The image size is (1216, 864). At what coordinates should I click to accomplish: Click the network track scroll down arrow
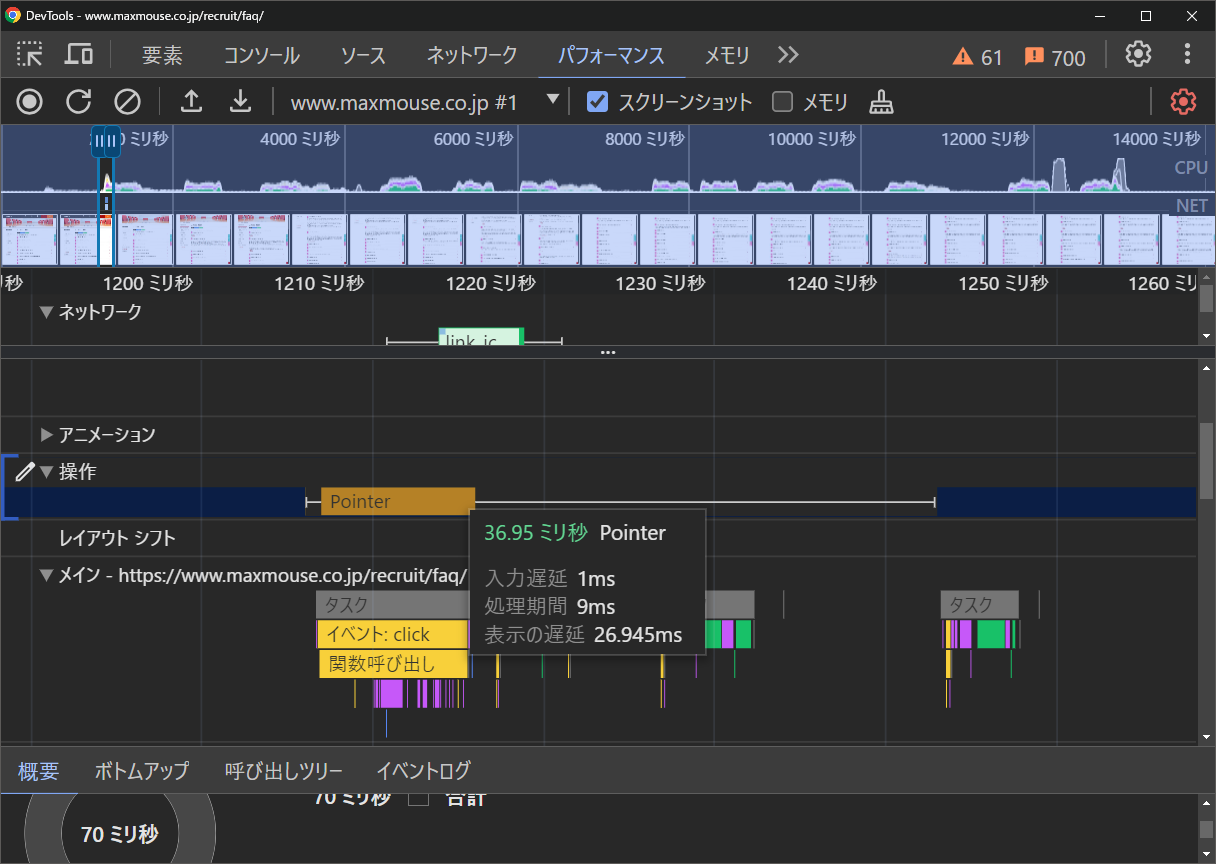(x=1206, y=335)
